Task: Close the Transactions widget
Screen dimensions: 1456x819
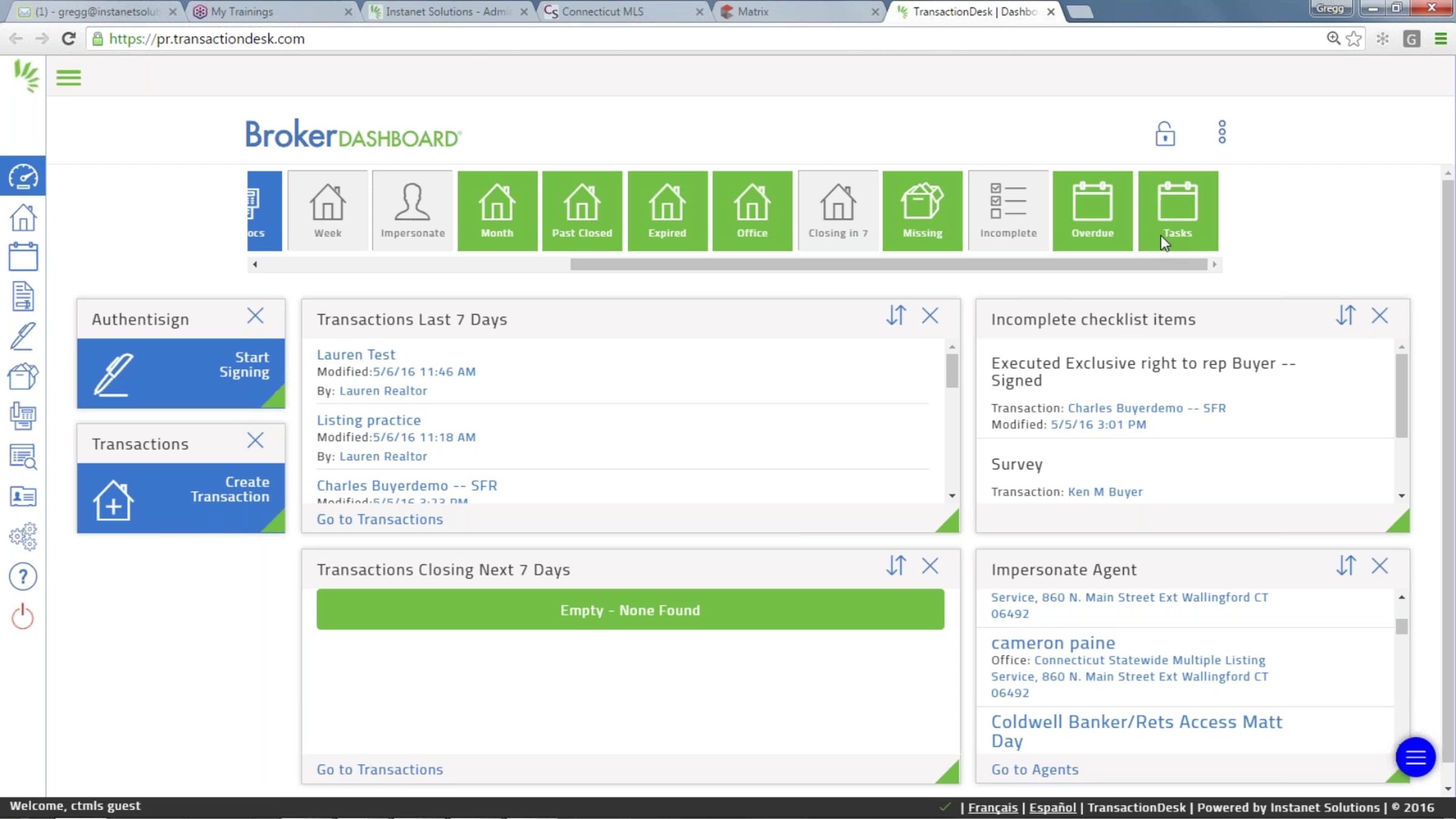Action: click(x=255, y=440)
